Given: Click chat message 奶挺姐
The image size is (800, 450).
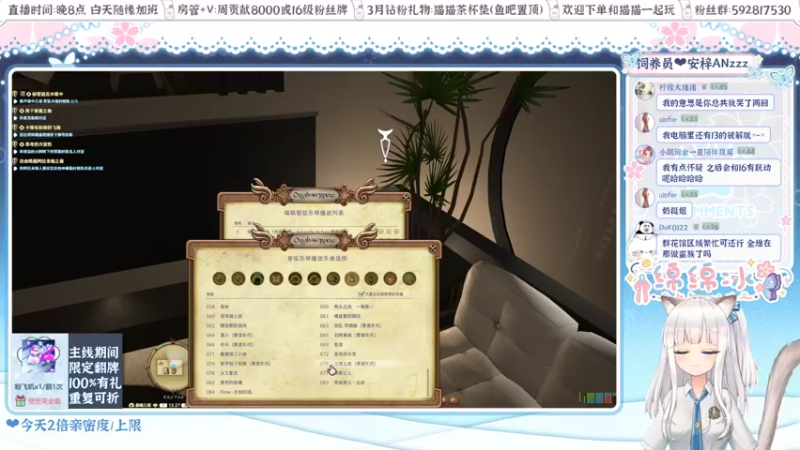Looking at the screenshot, I should coord(674,211).
